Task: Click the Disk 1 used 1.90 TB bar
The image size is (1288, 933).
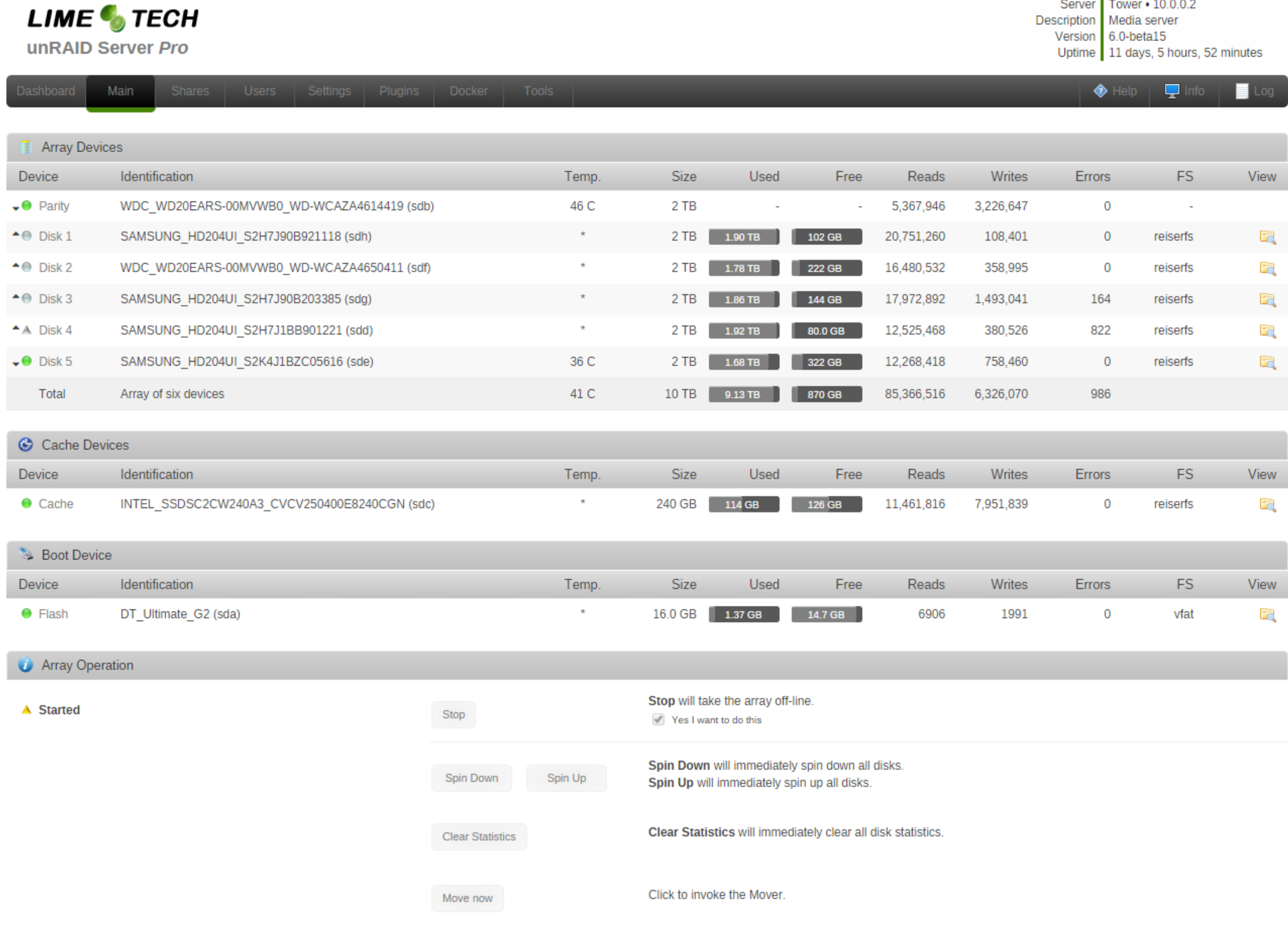Action: 744,237
